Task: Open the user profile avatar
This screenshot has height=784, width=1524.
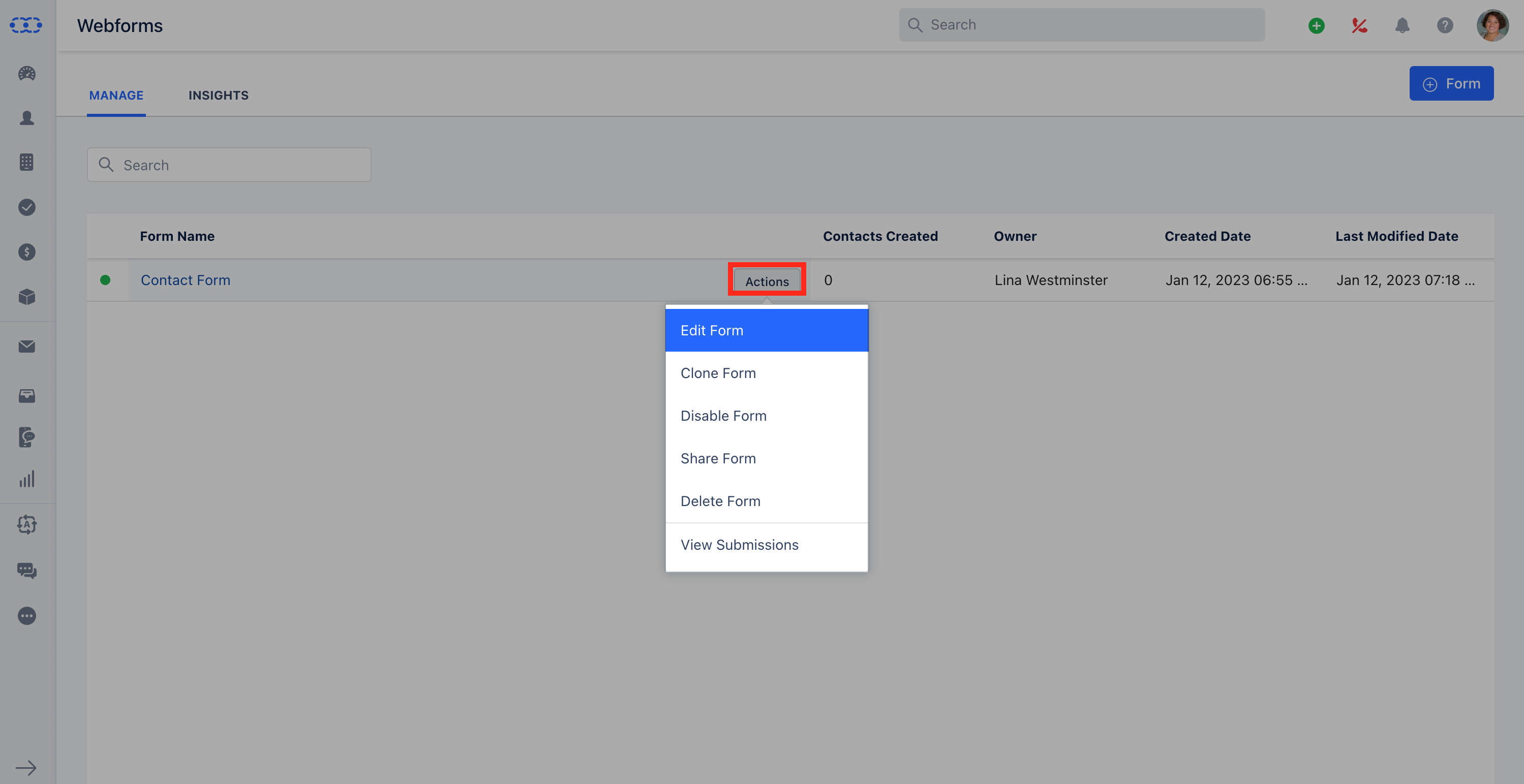Action: (x=1492, y=25)
